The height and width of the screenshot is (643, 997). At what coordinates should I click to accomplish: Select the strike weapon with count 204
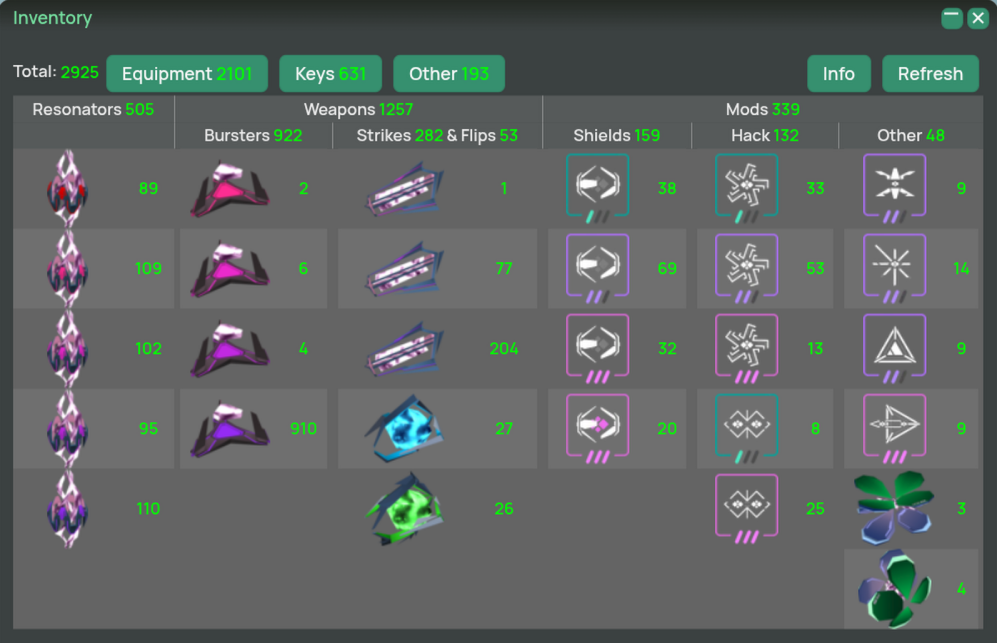click(404, 349)
